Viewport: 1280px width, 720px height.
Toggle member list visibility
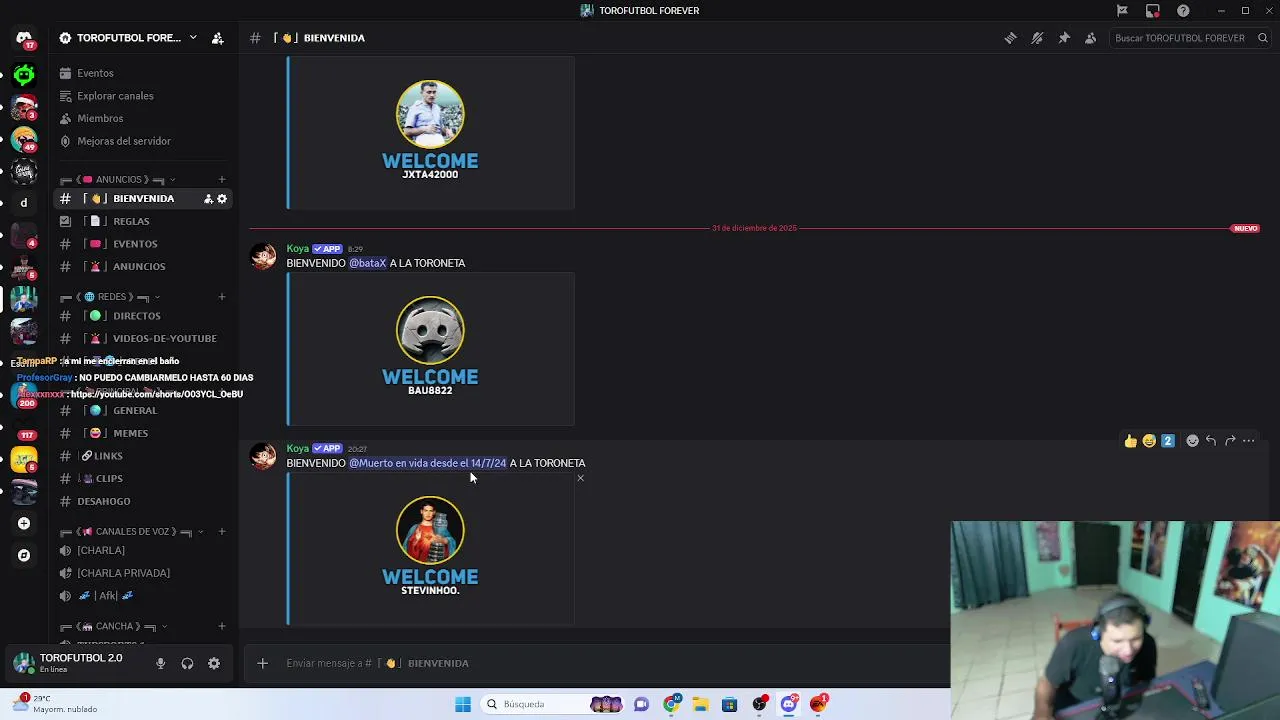[x=1091, y=38]
